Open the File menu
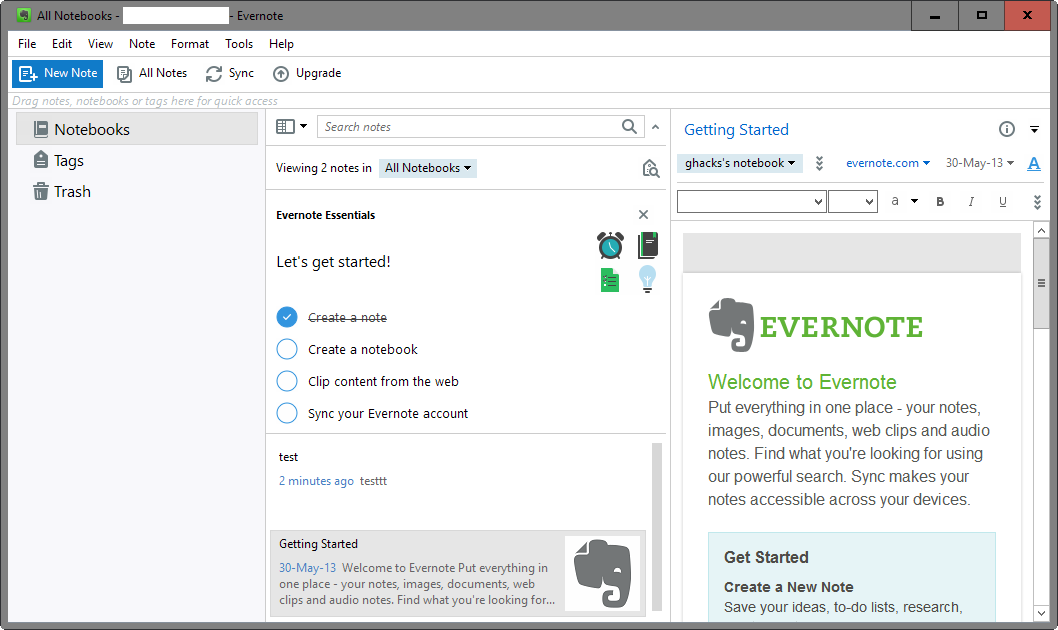This screenshot has height=630, width=1058. click(x=27, y=44)
